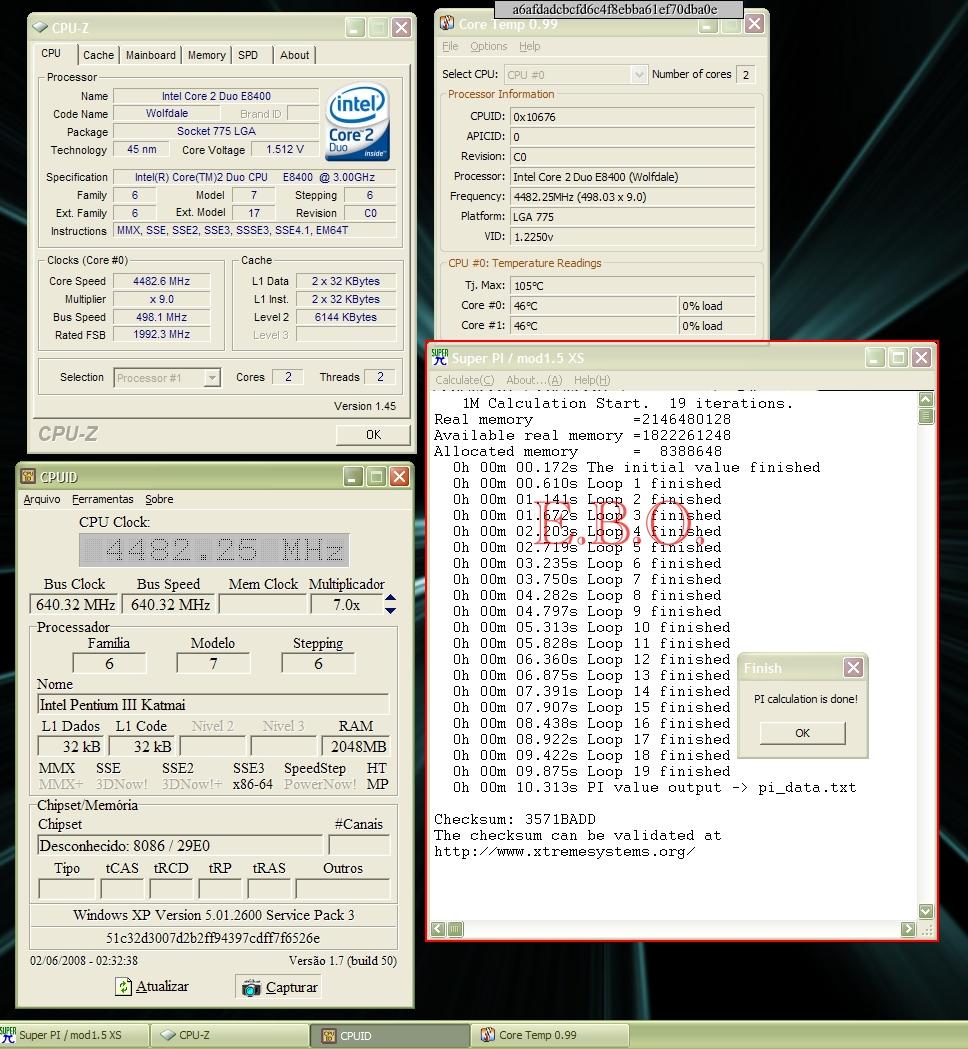Click the Intel Core 2 Duo logo
968x1049 pixels.
click(358, 122)
